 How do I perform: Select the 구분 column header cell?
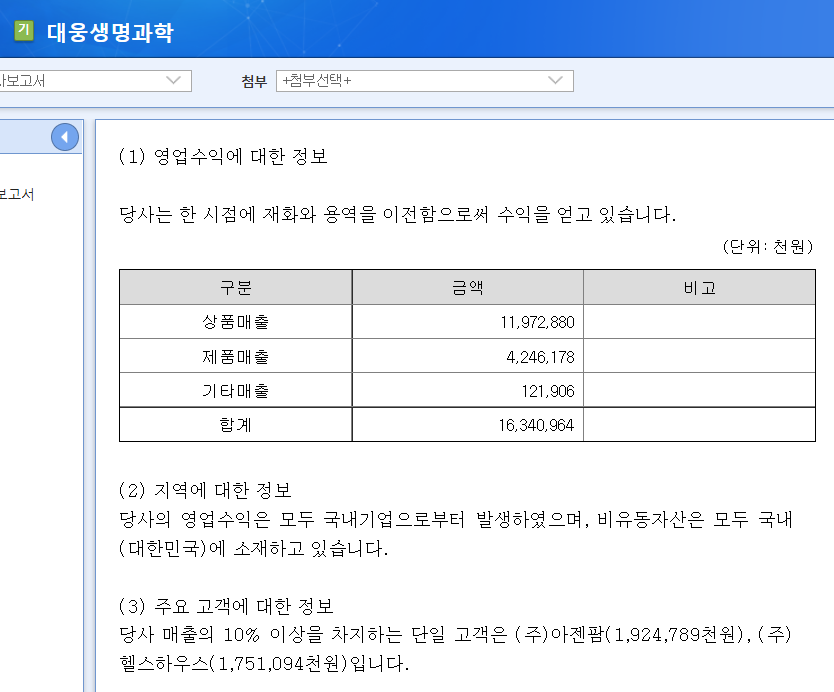coord(235,287)
